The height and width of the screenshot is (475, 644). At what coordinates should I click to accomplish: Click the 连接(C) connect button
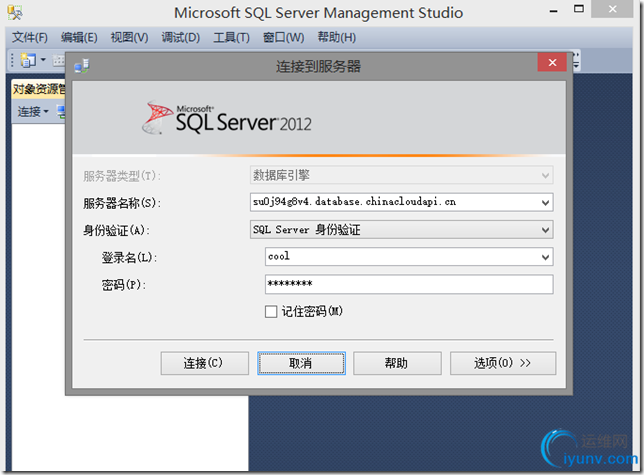(204, 363)
